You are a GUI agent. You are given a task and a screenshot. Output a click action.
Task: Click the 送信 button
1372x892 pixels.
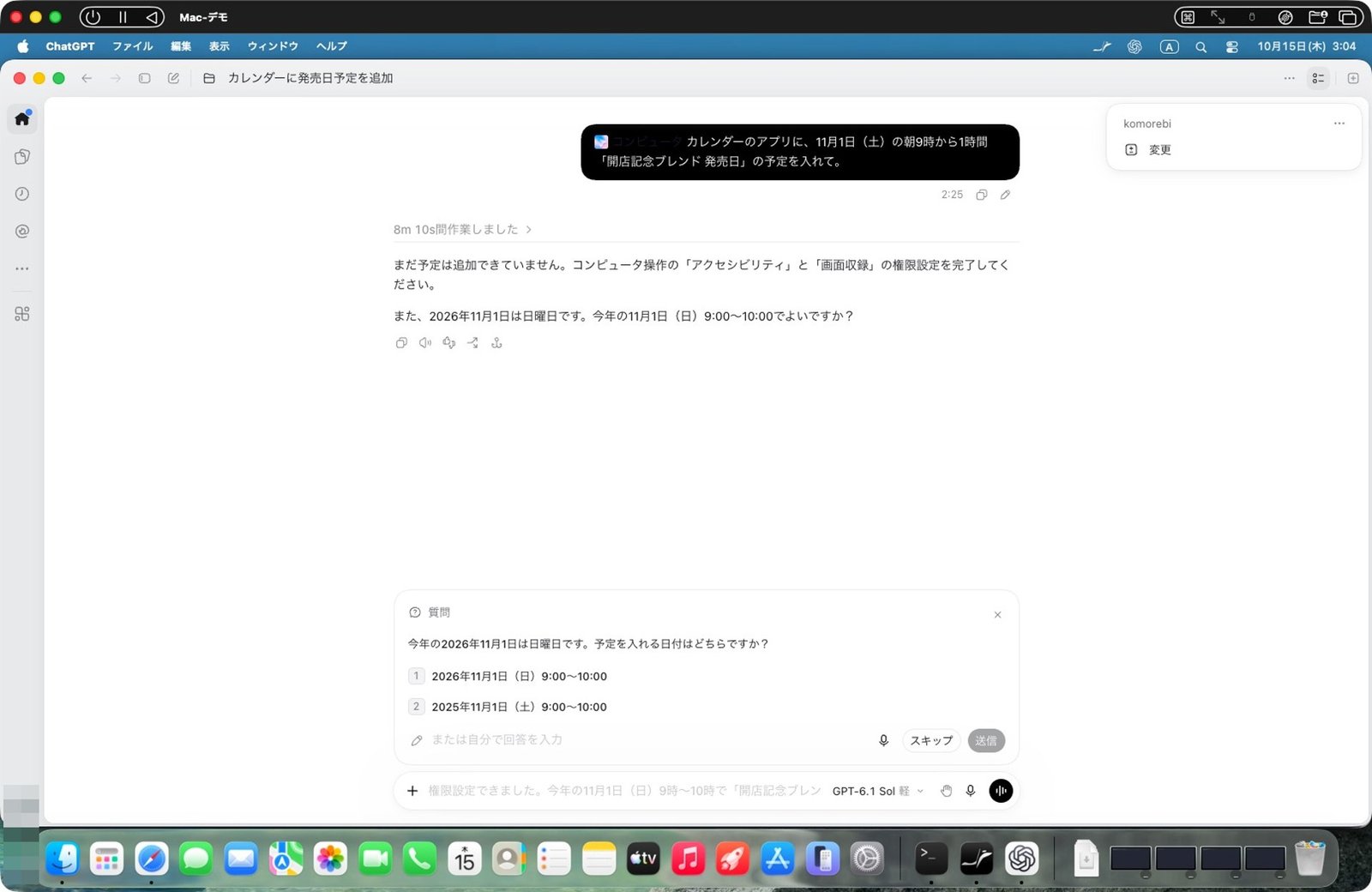pyautogui.click(x=986, y=741)
